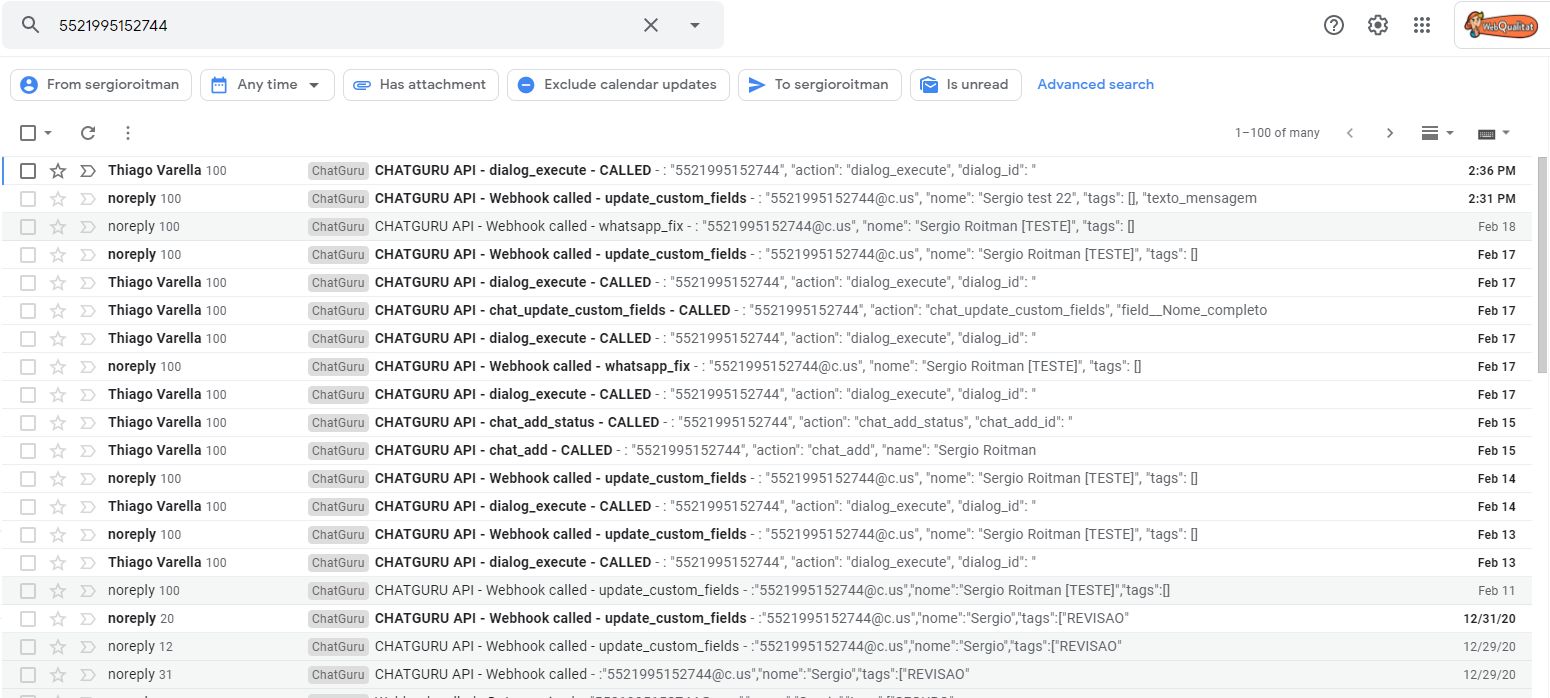Mark the 2:31 PM noreply email as important
Viewport: 1550px width, 698px height.
87,199
